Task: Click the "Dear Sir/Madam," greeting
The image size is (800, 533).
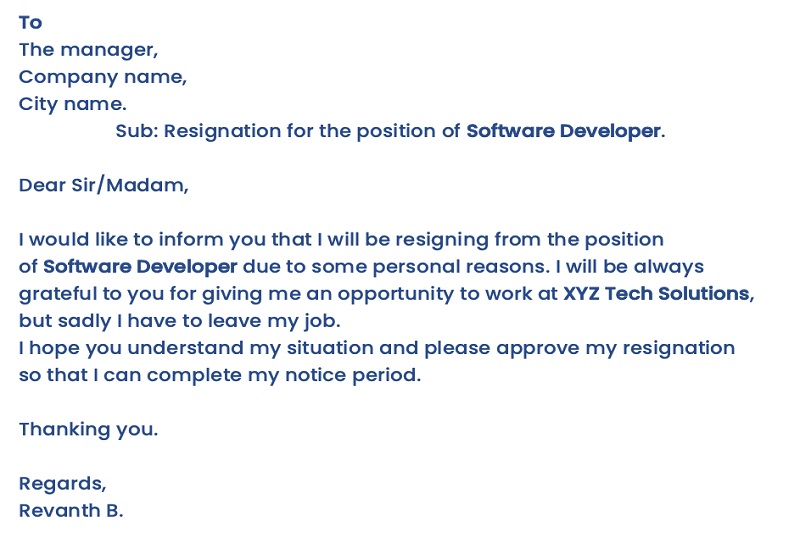Action: (103, 185)
